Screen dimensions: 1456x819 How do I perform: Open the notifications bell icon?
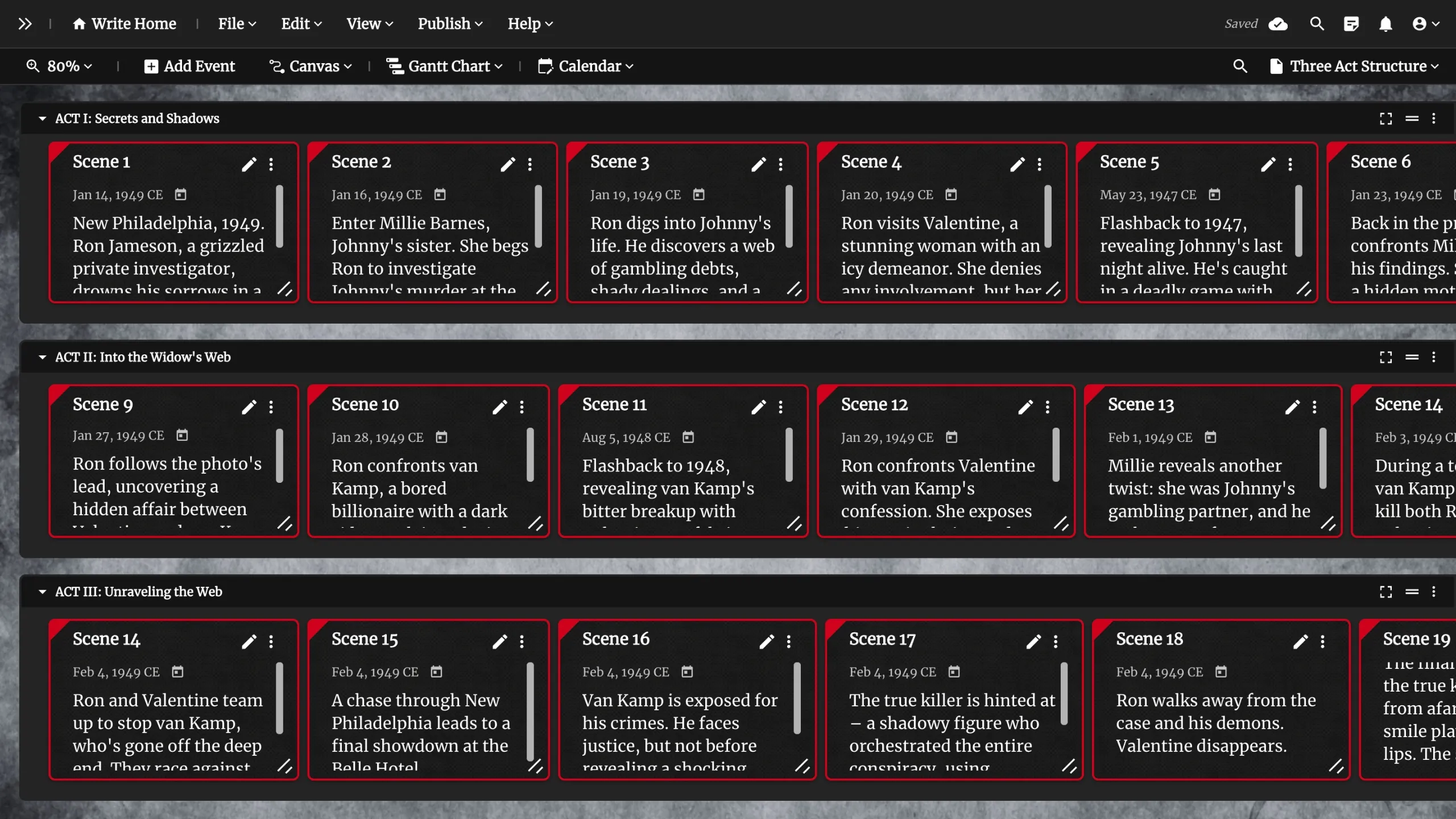pos(1385,24)
